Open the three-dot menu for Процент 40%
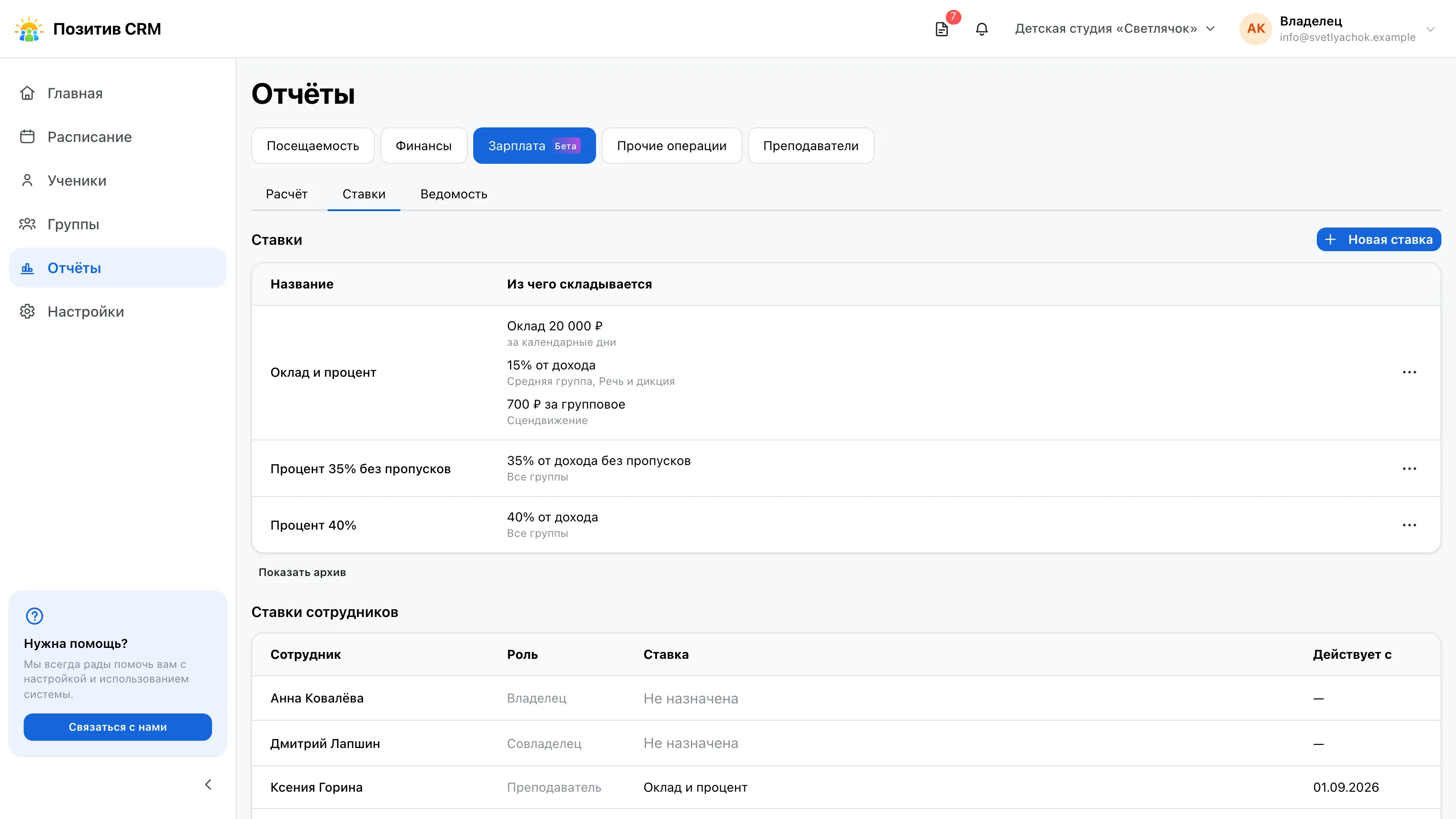Screen dimensions: 1456x819 [x=1409, y=525]
